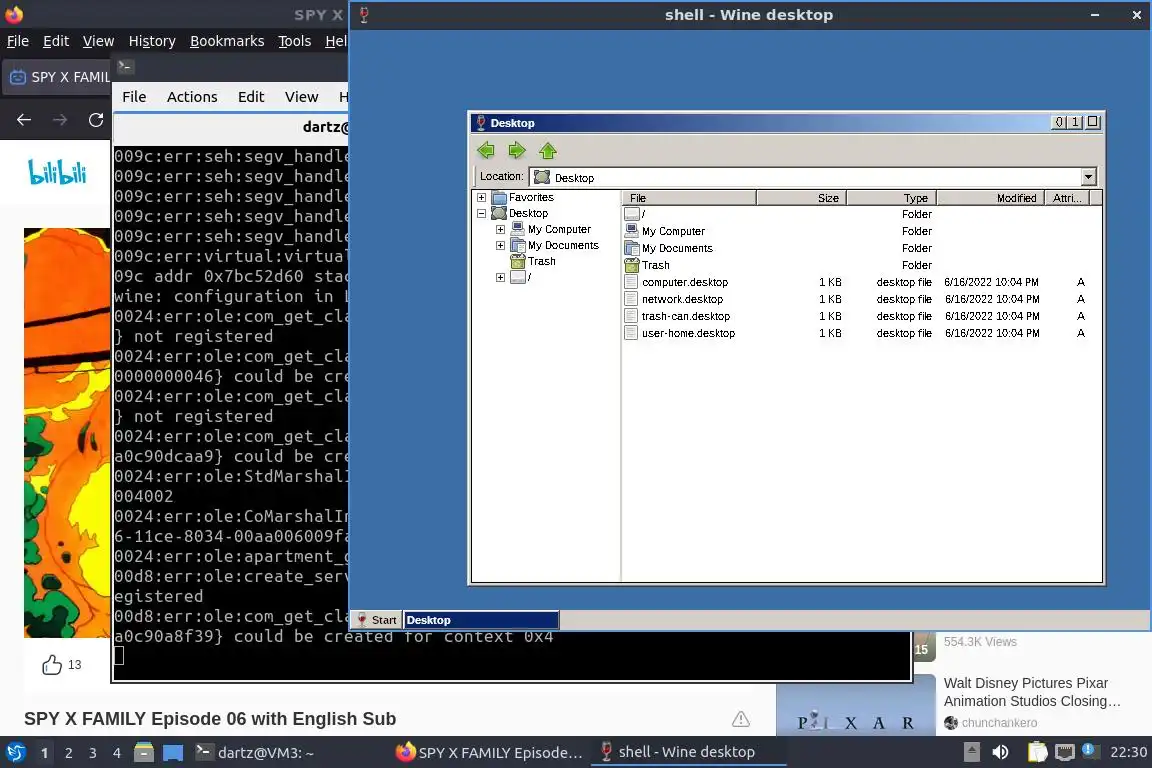1152x768 pixels.
Task: Click the show desktop icon in panel
Action: coord(173,753)
